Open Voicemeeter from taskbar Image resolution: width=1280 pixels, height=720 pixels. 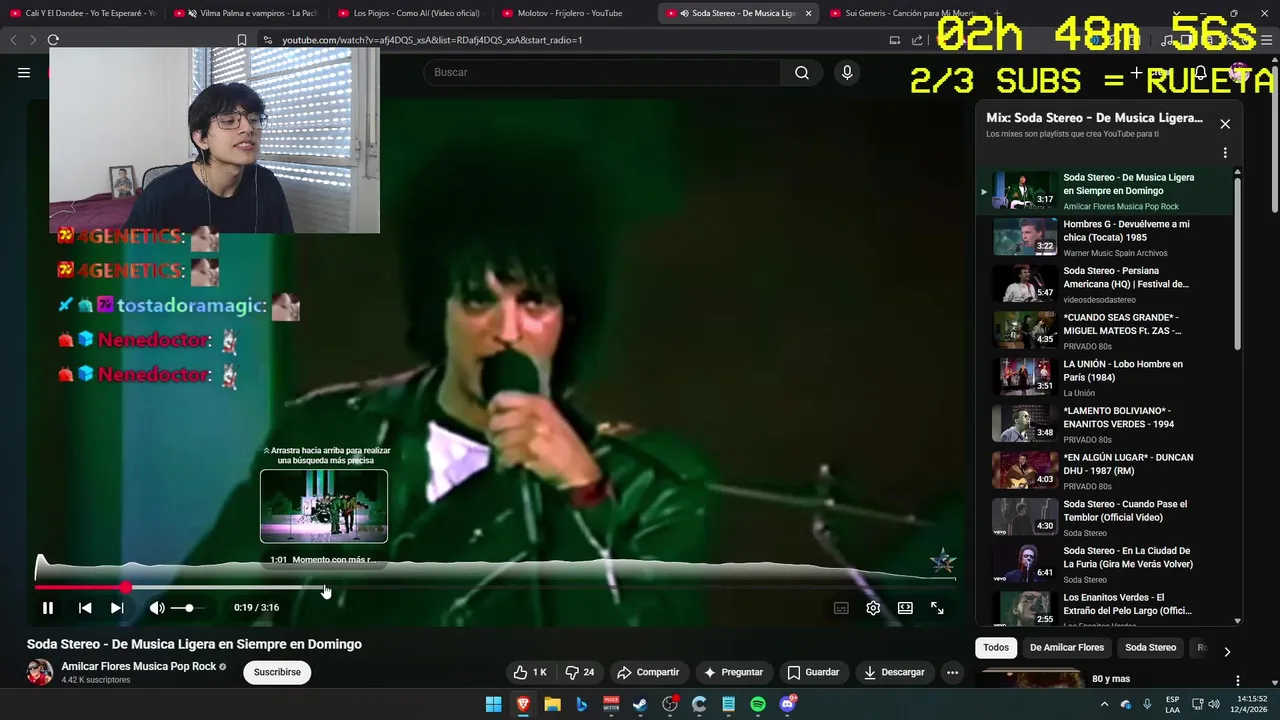(611, 704)
